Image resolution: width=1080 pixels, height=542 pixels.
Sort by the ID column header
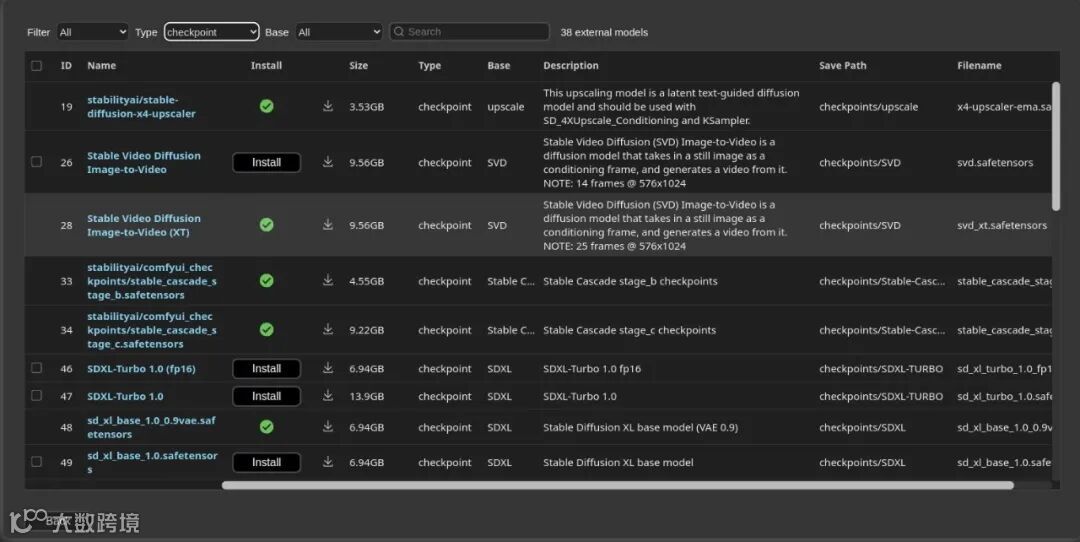[66, 65]
